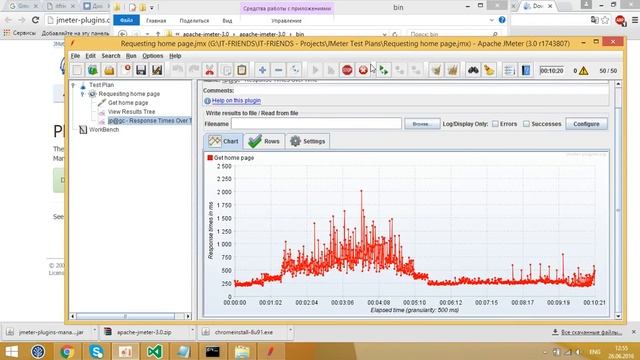Open the Run menu in JMeter
This screenshot has width=640, height=360.
131,56
